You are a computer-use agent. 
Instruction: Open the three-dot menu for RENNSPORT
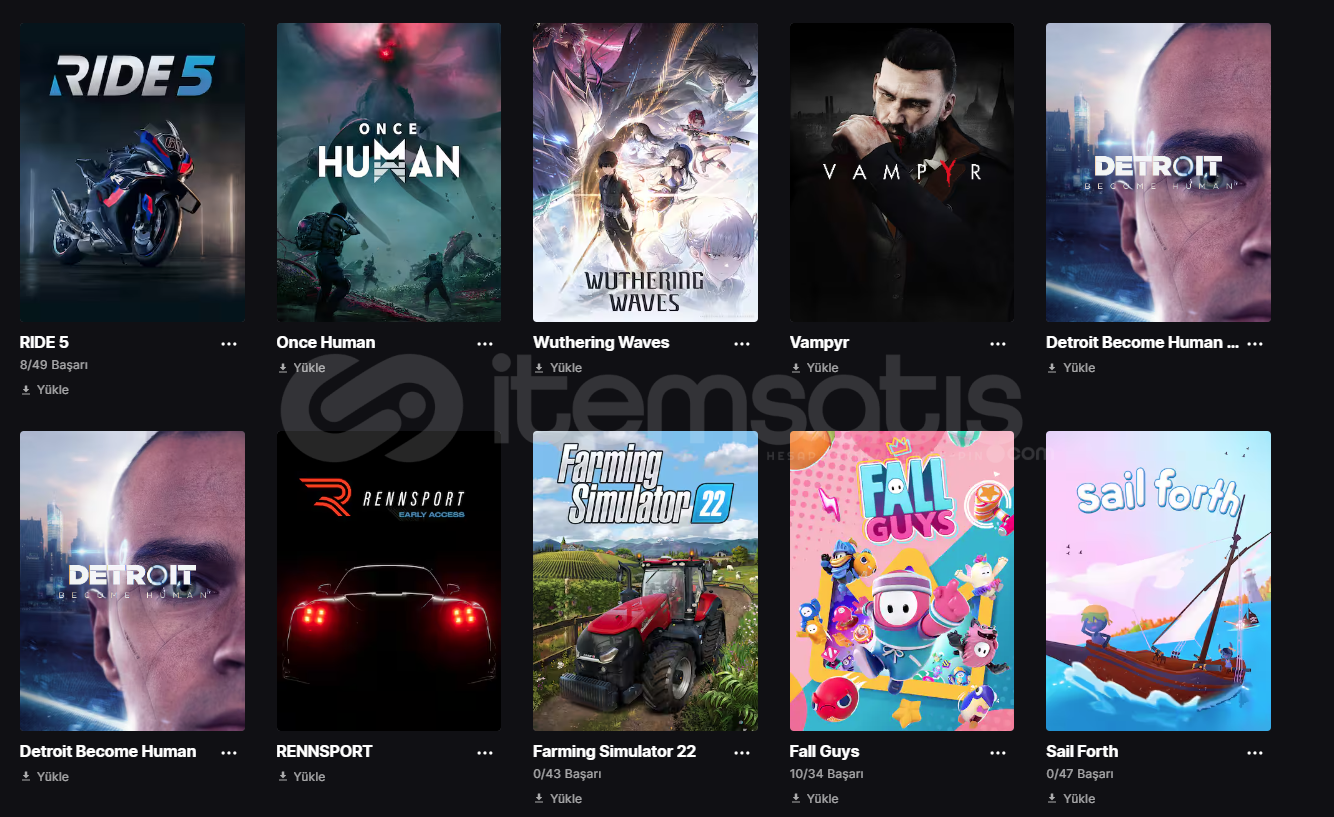(485, 752)
